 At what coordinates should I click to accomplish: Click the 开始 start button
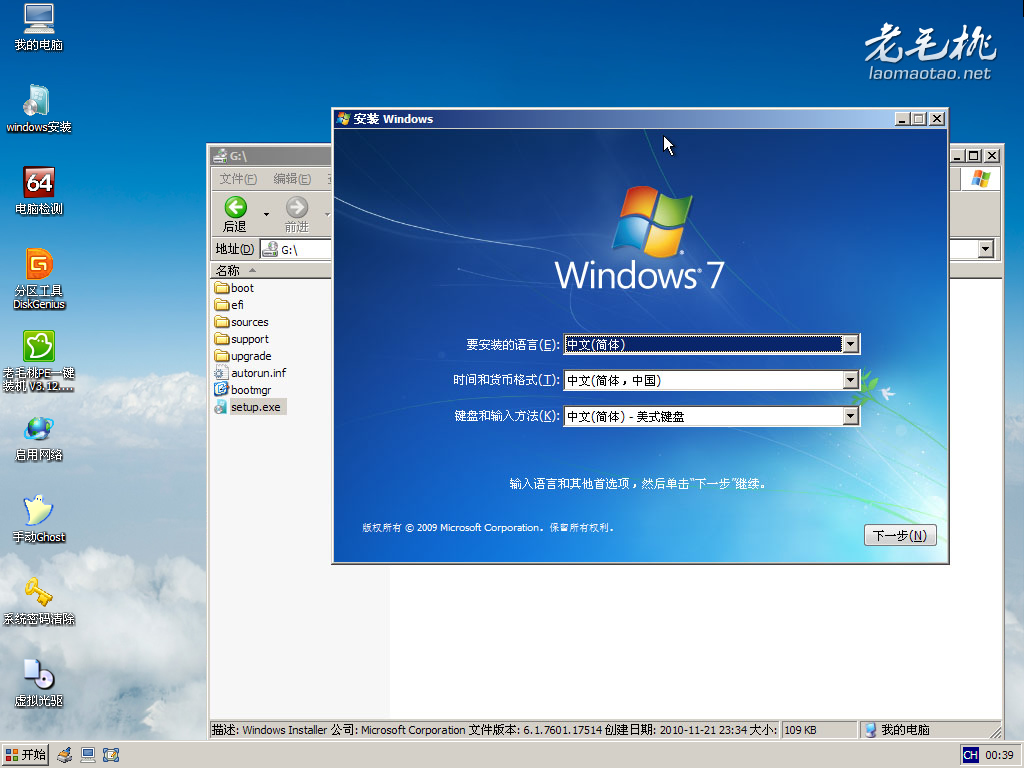(25, 755)
